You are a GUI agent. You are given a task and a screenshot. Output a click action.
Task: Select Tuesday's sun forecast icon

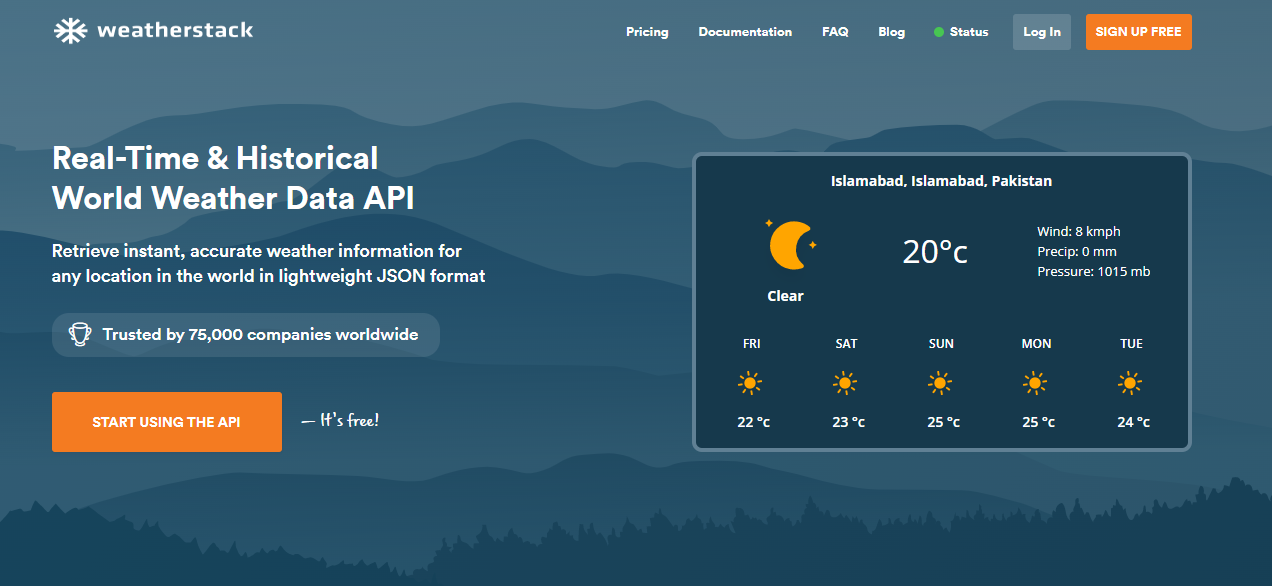click(x=1130, y=382)
